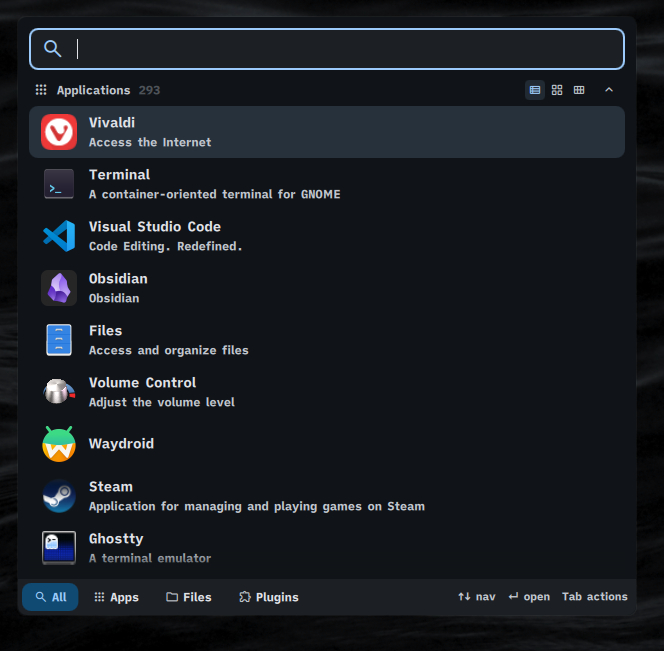The width and height of the screenshot is (664, 651).
Task: Open Volume Control icon
Action: (59, 392)
